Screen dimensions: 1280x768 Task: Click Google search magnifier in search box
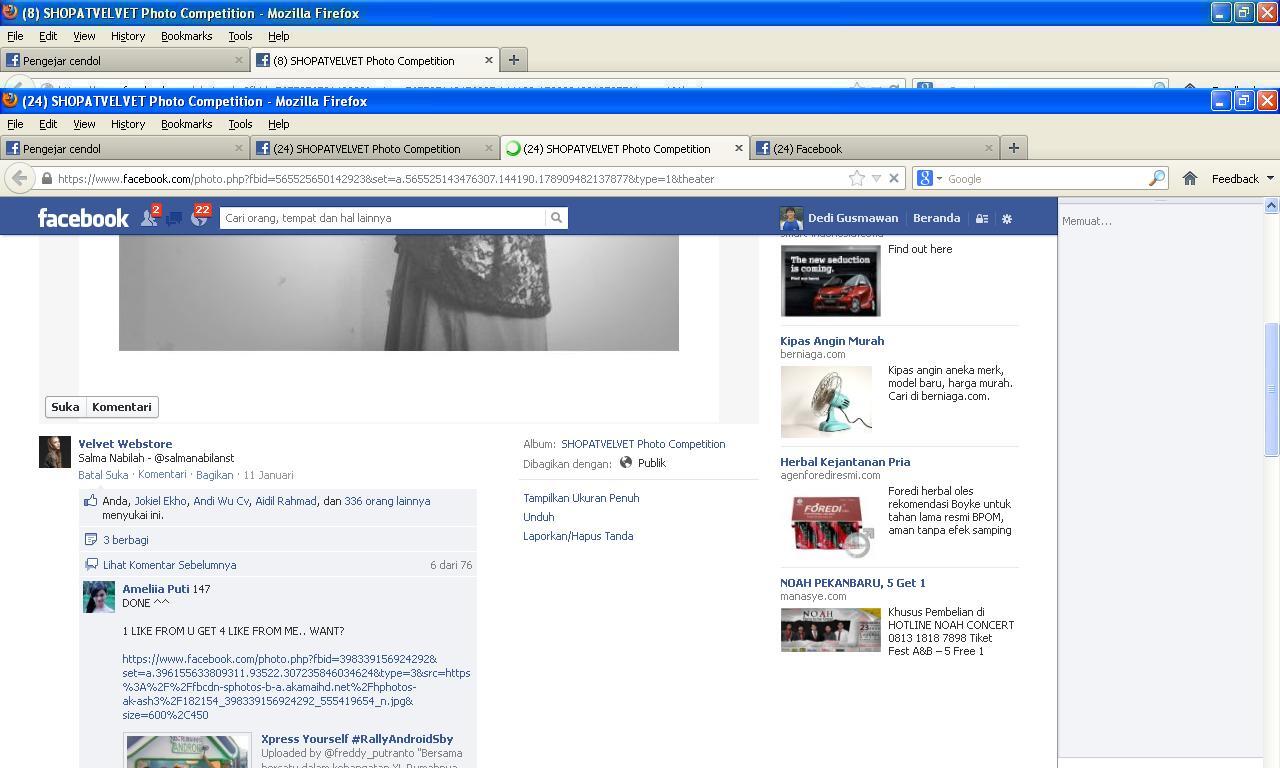[1157, 178]
